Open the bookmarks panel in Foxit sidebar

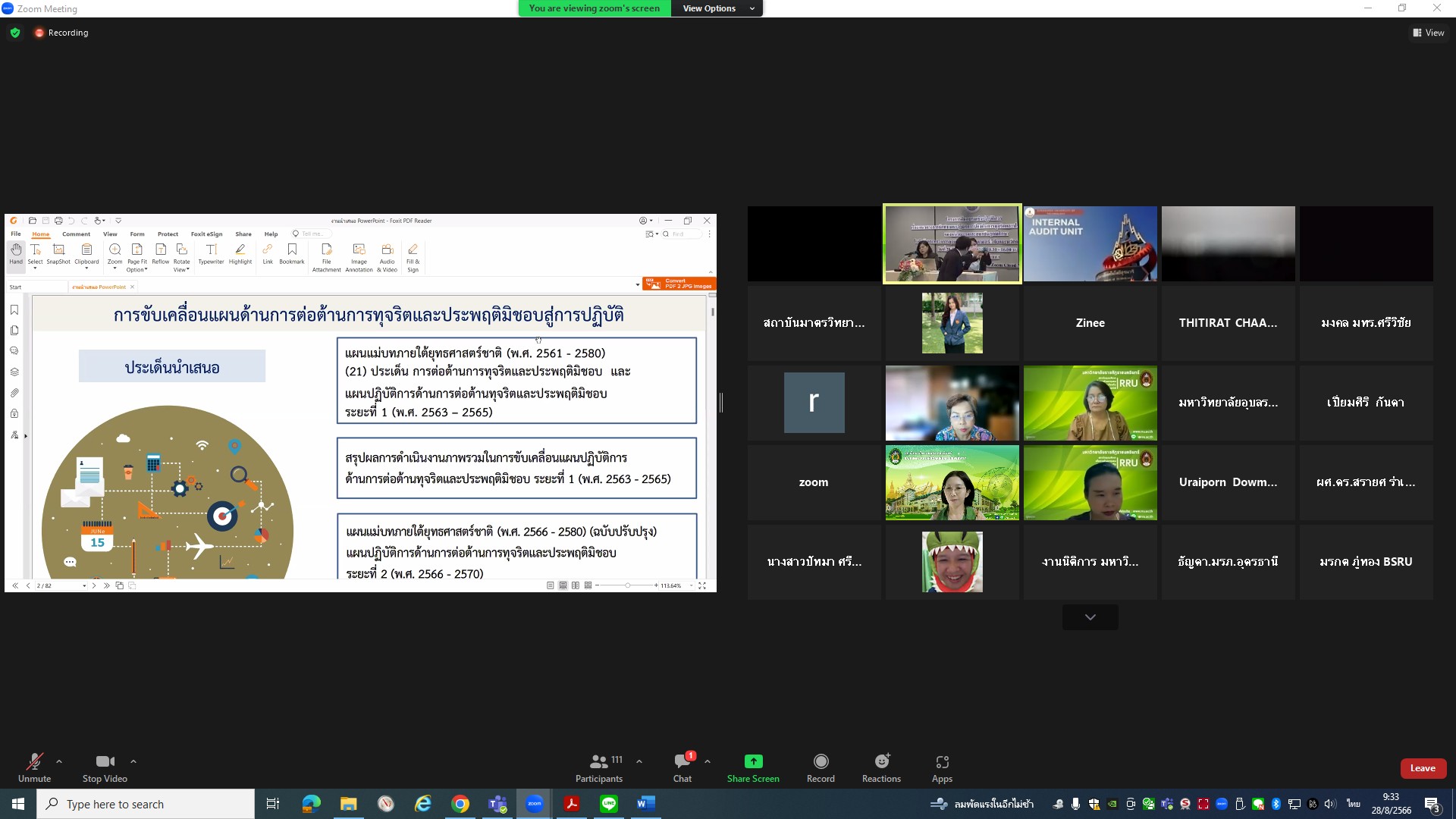pos(14,309)
